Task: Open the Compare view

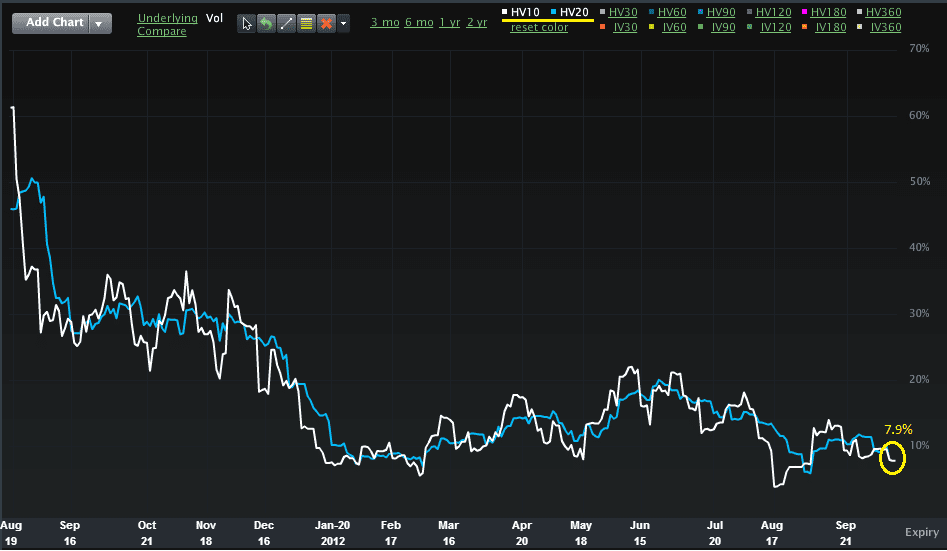Action: [161, 32]
